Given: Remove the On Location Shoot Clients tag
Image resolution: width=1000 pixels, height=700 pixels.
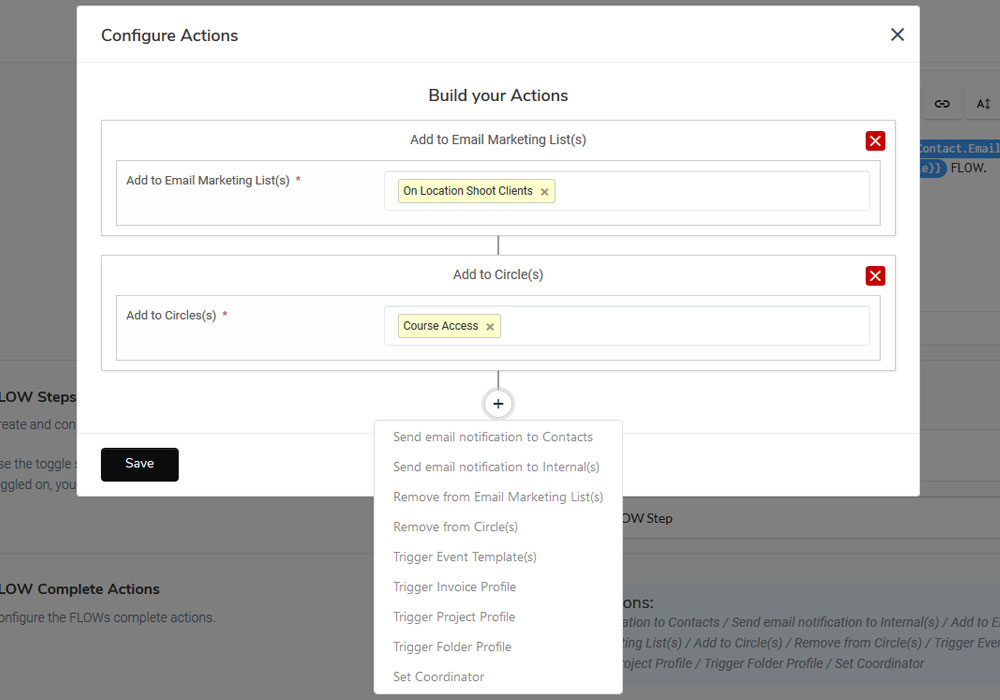Looking at the screenshot, I should [x=544, y=192].
